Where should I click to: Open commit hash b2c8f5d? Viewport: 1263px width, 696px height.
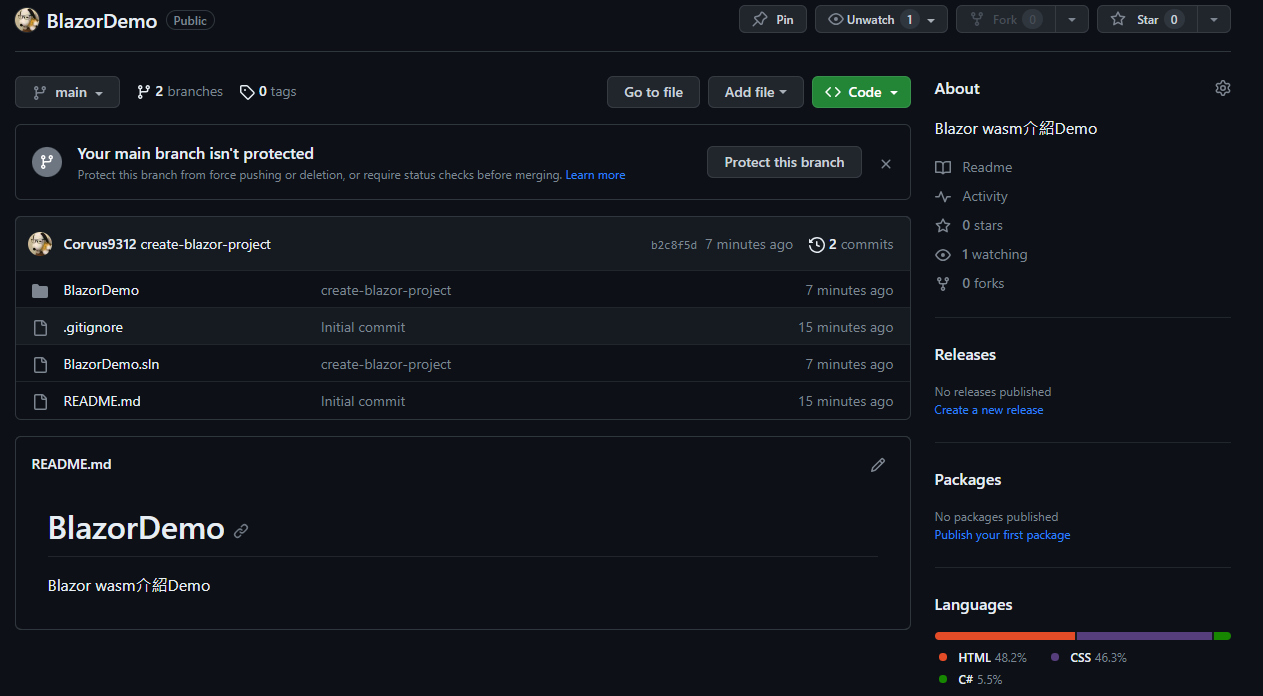pos(674,245)
